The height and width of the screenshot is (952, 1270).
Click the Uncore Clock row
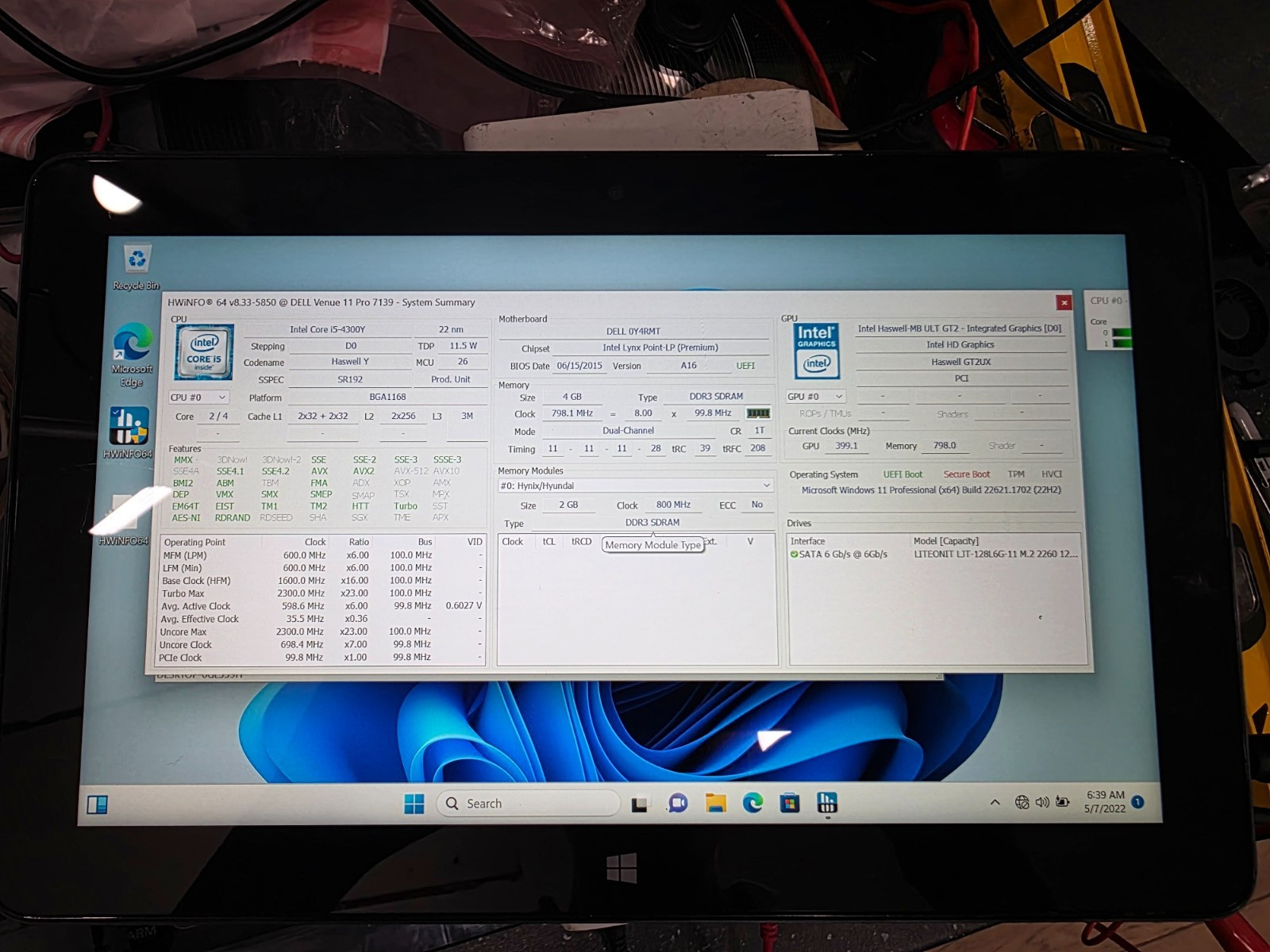click(322, 645)
